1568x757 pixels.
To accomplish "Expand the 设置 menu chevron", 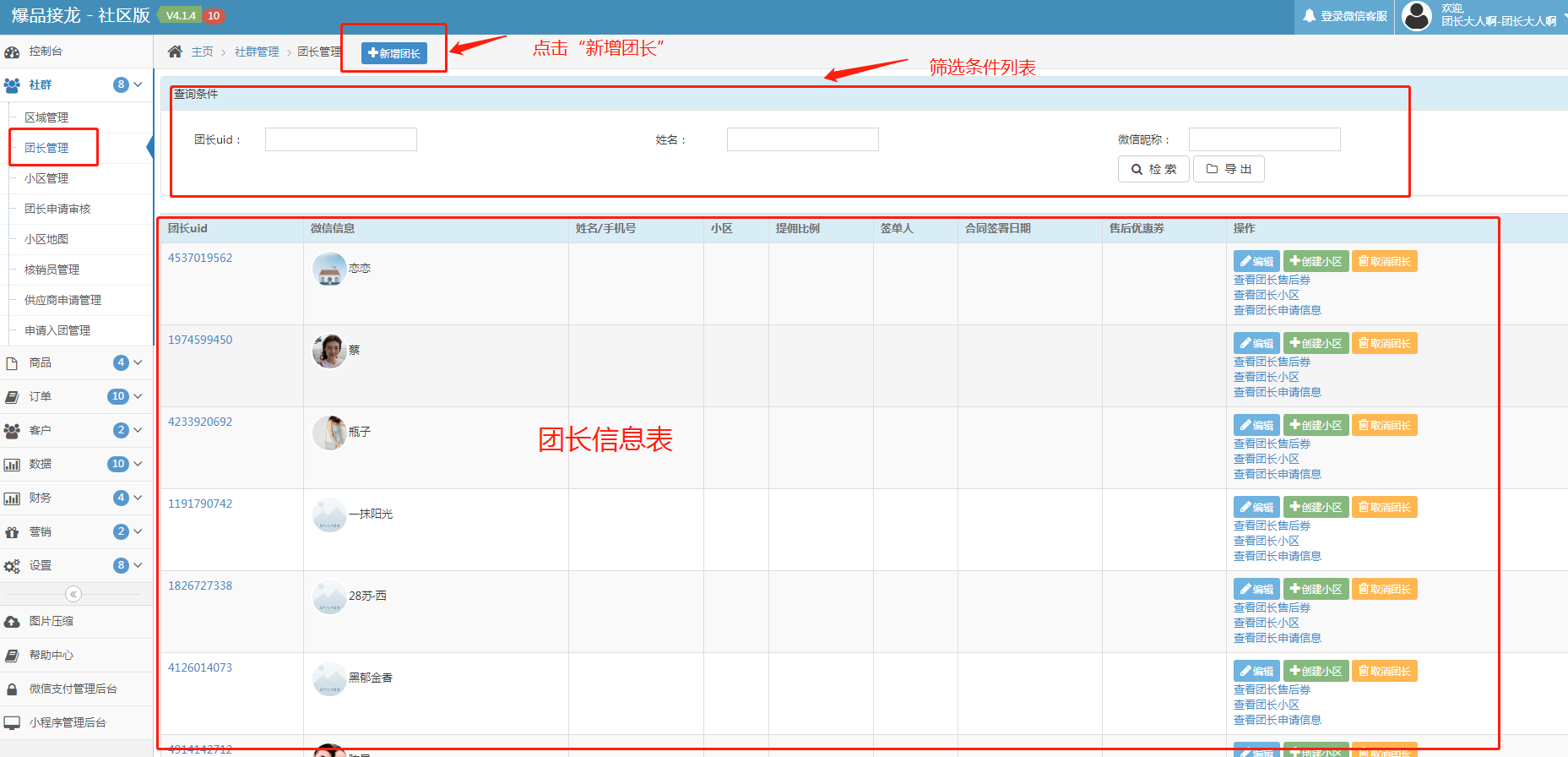I will click(x=138, y=565).
